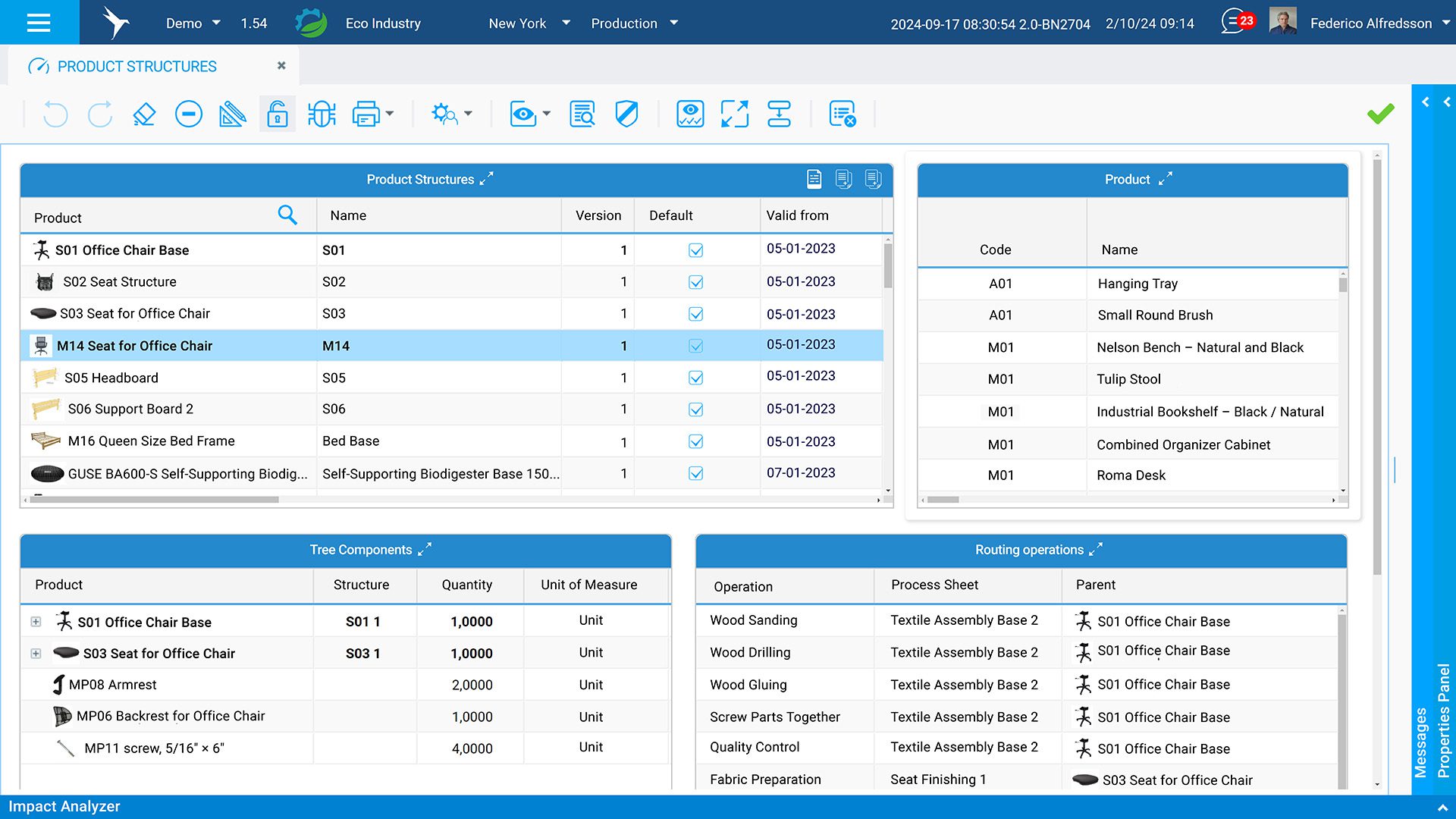
Task: Click search magnifier in Product column header
Action: pos(287,215)
